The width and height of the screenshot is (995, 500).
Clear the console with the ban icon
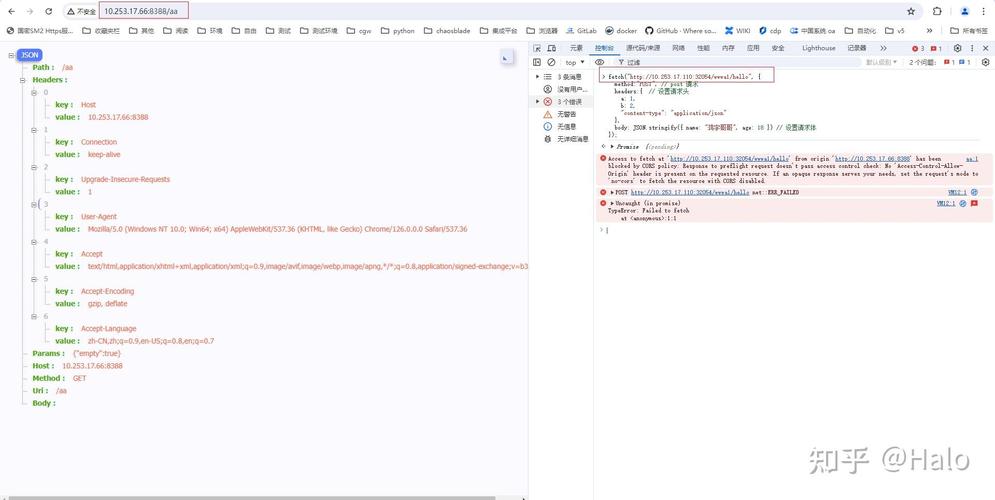[x=551, y=62]
